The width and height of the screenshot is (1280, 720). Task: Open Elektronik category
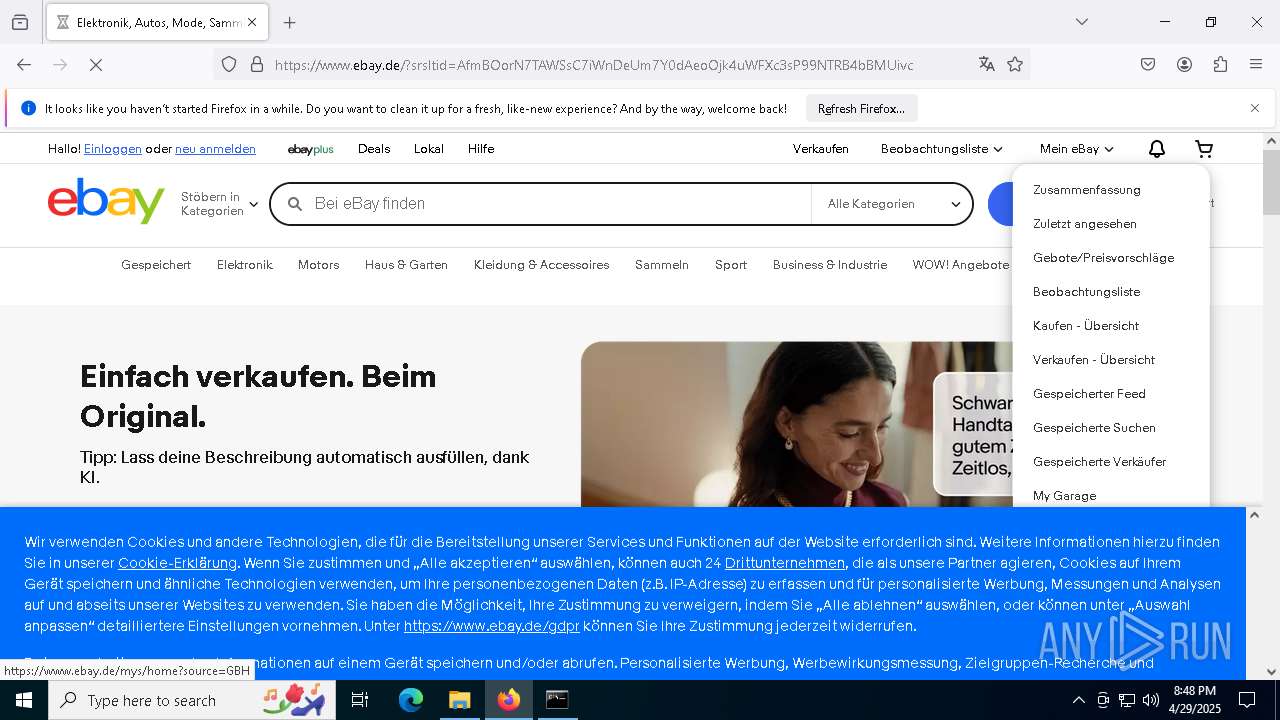245,265
